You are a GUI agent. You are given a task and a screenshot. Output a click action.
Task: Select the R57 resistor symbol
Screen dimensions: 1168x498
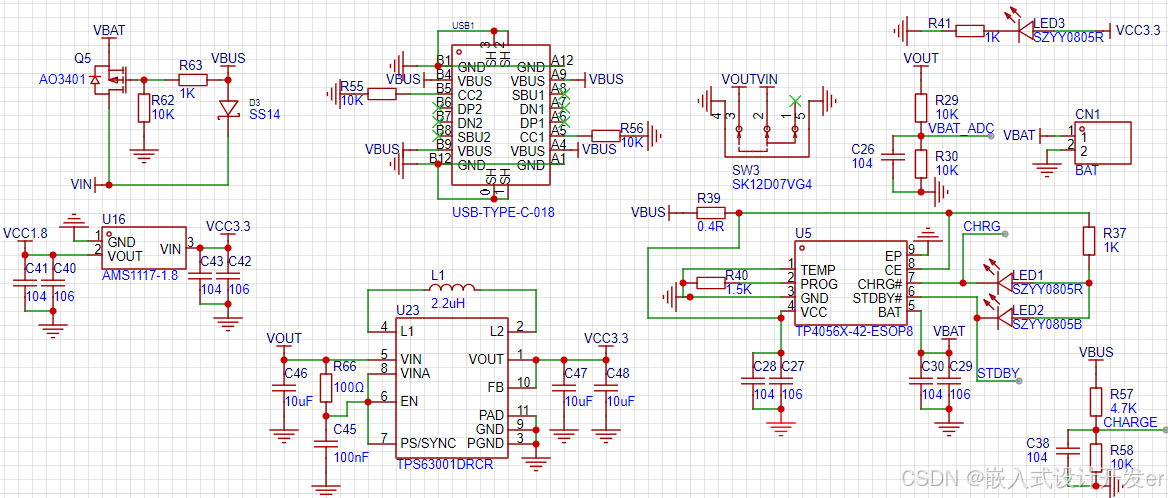point(1096,401)
